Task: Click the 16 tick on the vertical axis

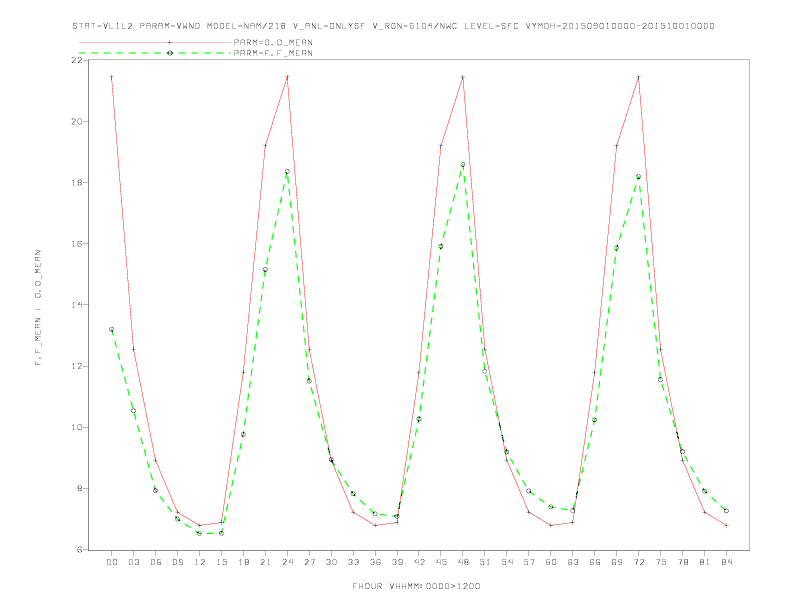Action: [77, 243]
